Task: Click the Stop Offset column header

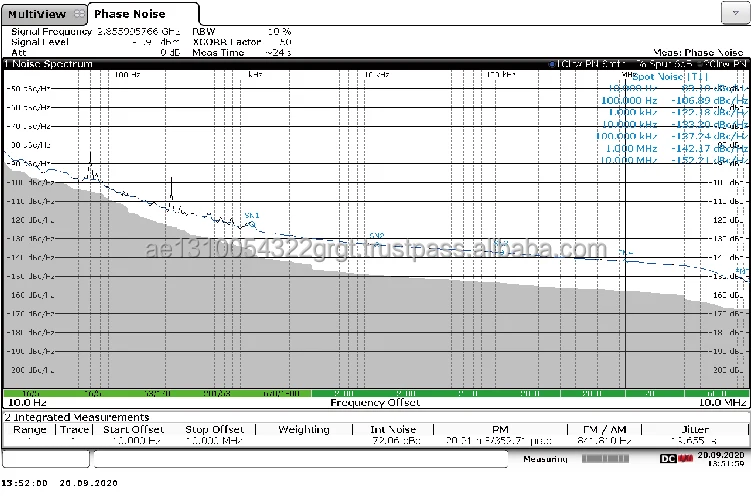Action: pos(215,429)
